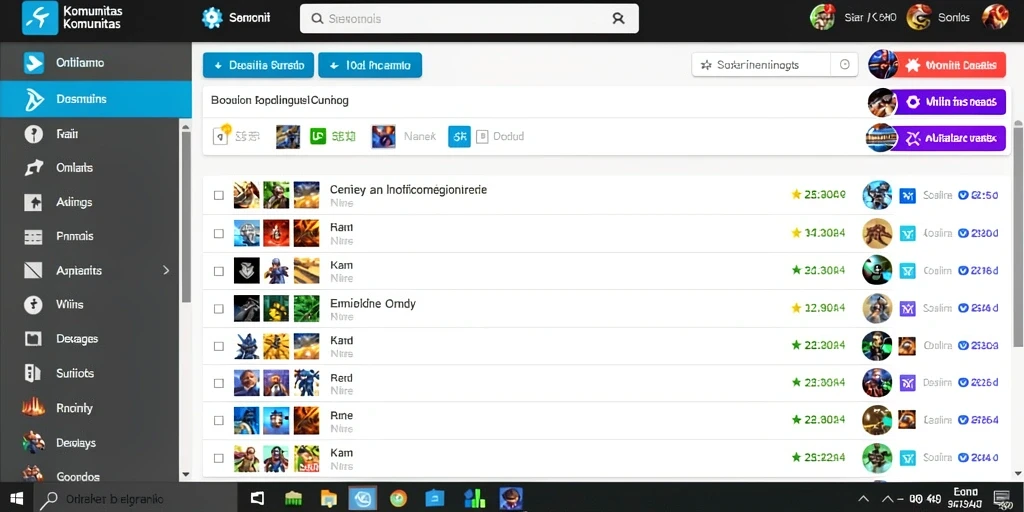Viewport: 1024px width, 512px height.
Task: Click the star icon beside Sokrinenninogts
Action: click(x=705, y=65)
